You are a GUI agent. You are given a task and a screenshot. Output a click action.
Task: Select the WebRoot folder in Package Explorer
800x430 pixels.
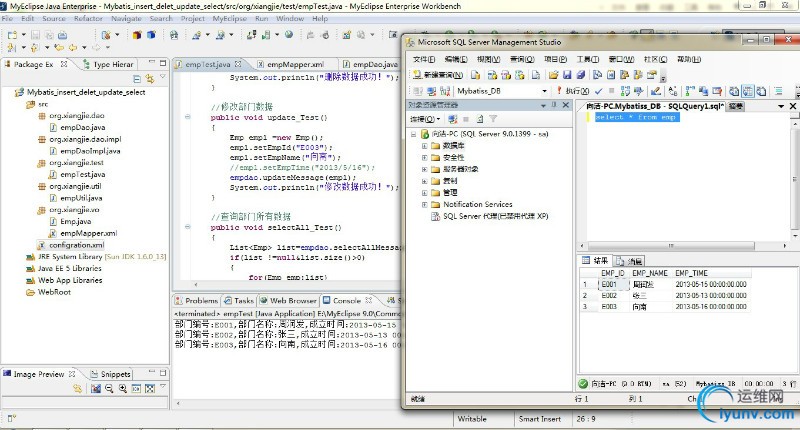point(54,292)
